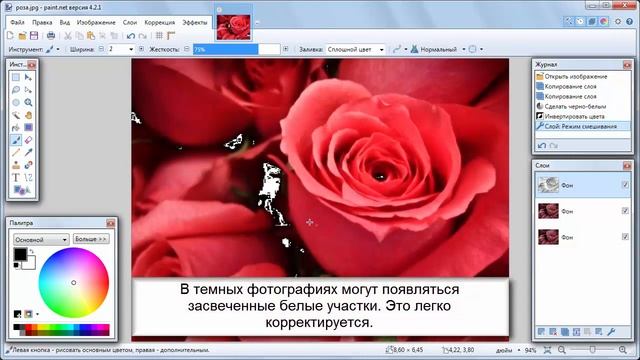Click the undo arrow in Журнал panel
The height and width of the screenshot is (360, 640).
tap(542, 145)
